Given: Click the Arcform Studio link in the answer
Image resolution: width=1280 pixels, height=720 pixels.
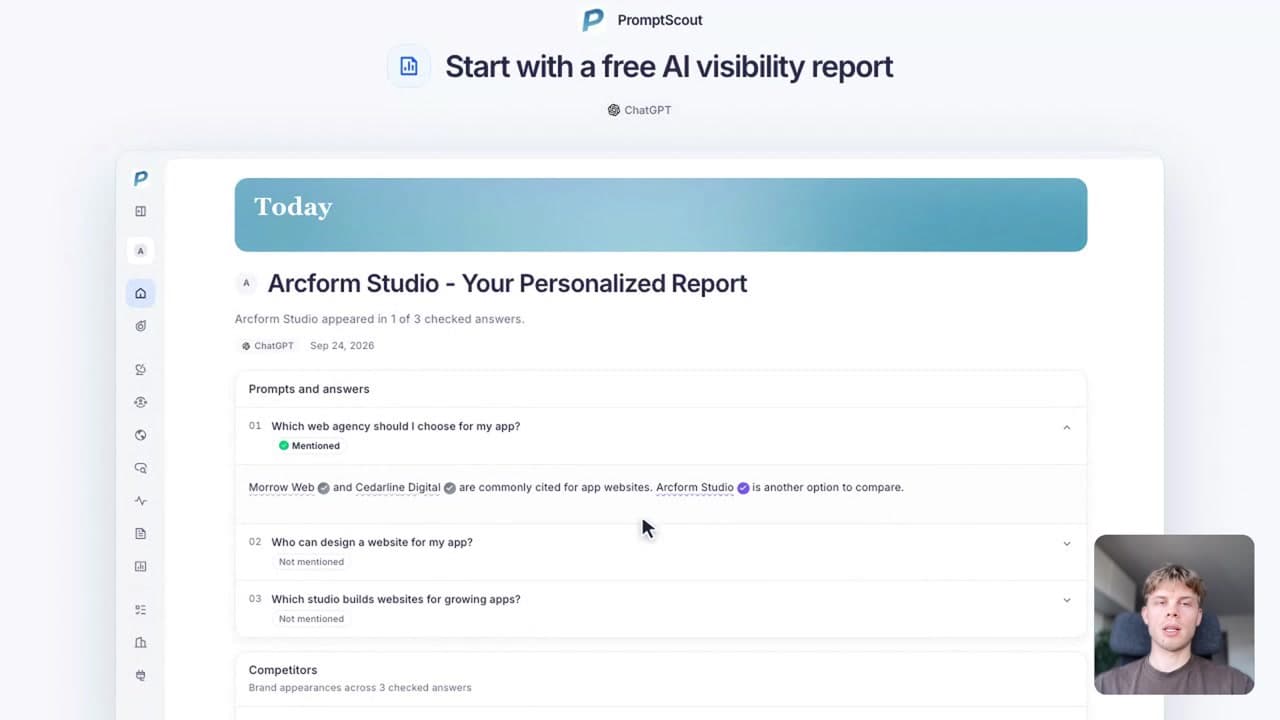Looking at the screenshot, I should [x=695, y=488].
